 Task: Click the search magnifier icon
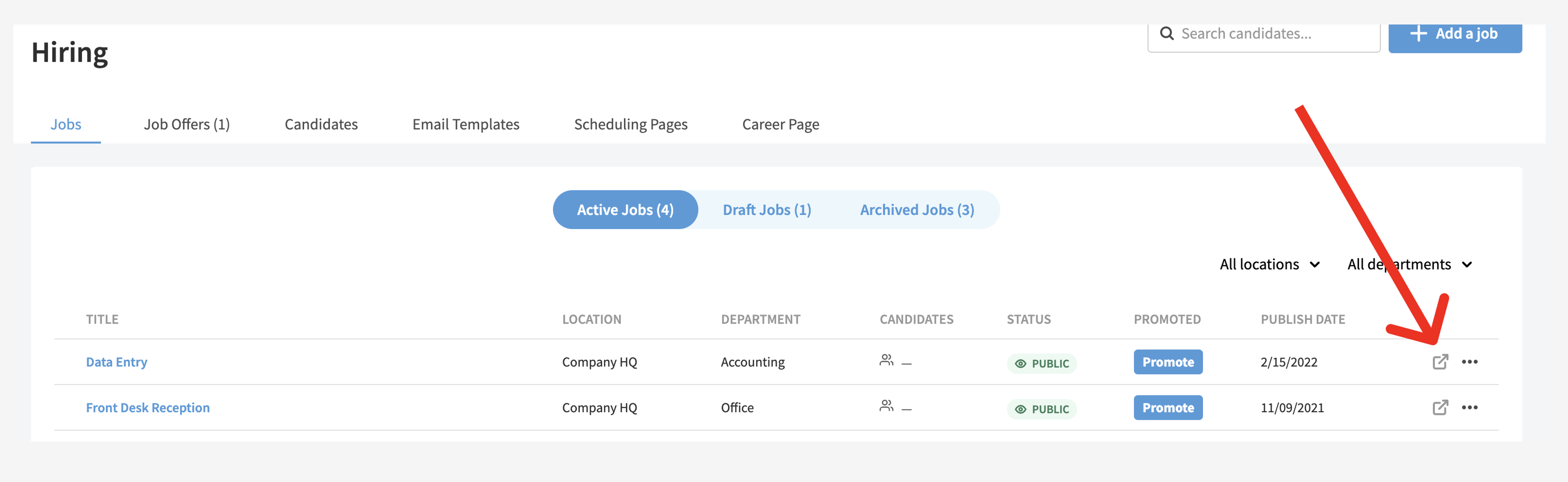(x=1166, y=33)
